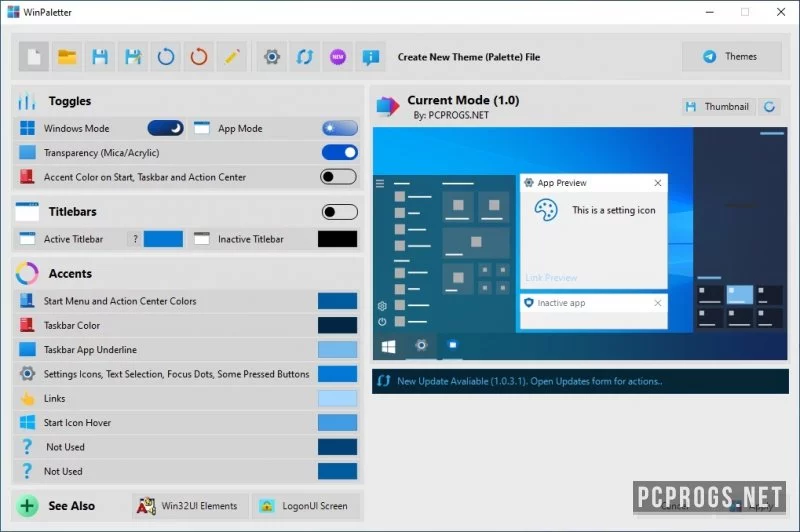Click the second Not Used blue swatch
This screenshot has height=532, width=800.
click(x=337, y=471)
